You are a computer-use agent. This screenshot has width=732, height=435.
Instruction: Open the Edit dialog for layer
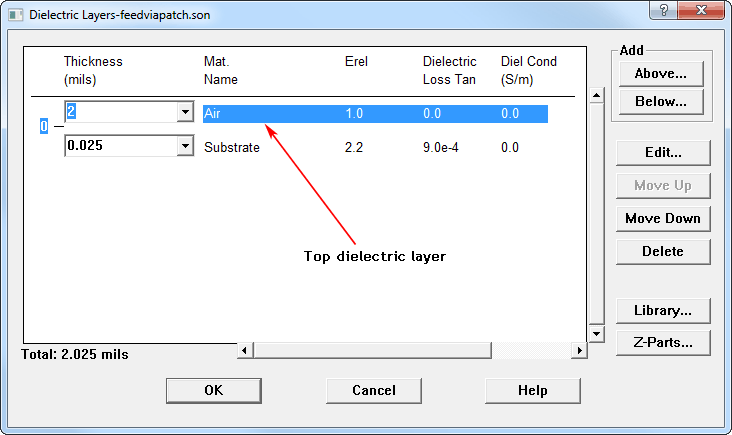pyautogui.click(x=663, y=153)
